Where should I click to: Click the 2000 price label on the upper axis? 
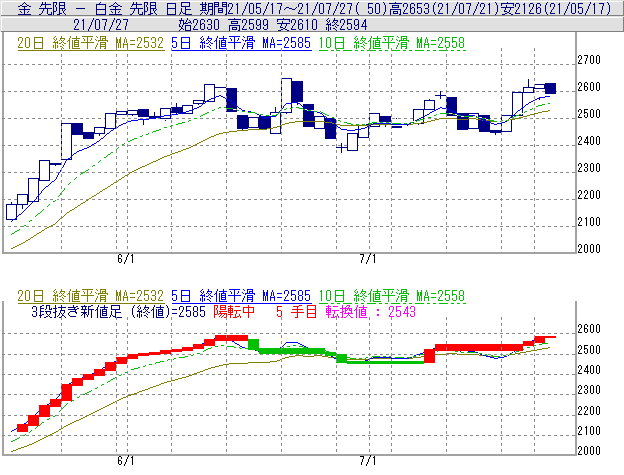589,249
